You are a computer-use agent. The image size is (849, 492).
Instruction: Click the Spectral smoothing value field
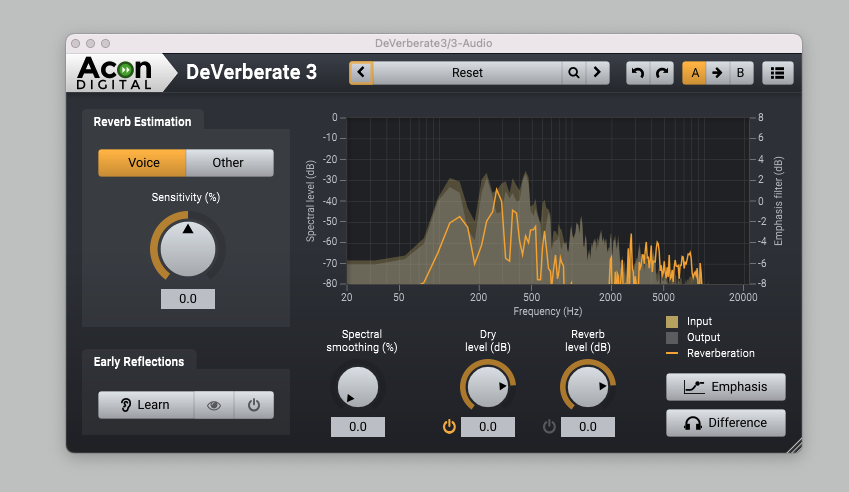(x=357, y=427)
